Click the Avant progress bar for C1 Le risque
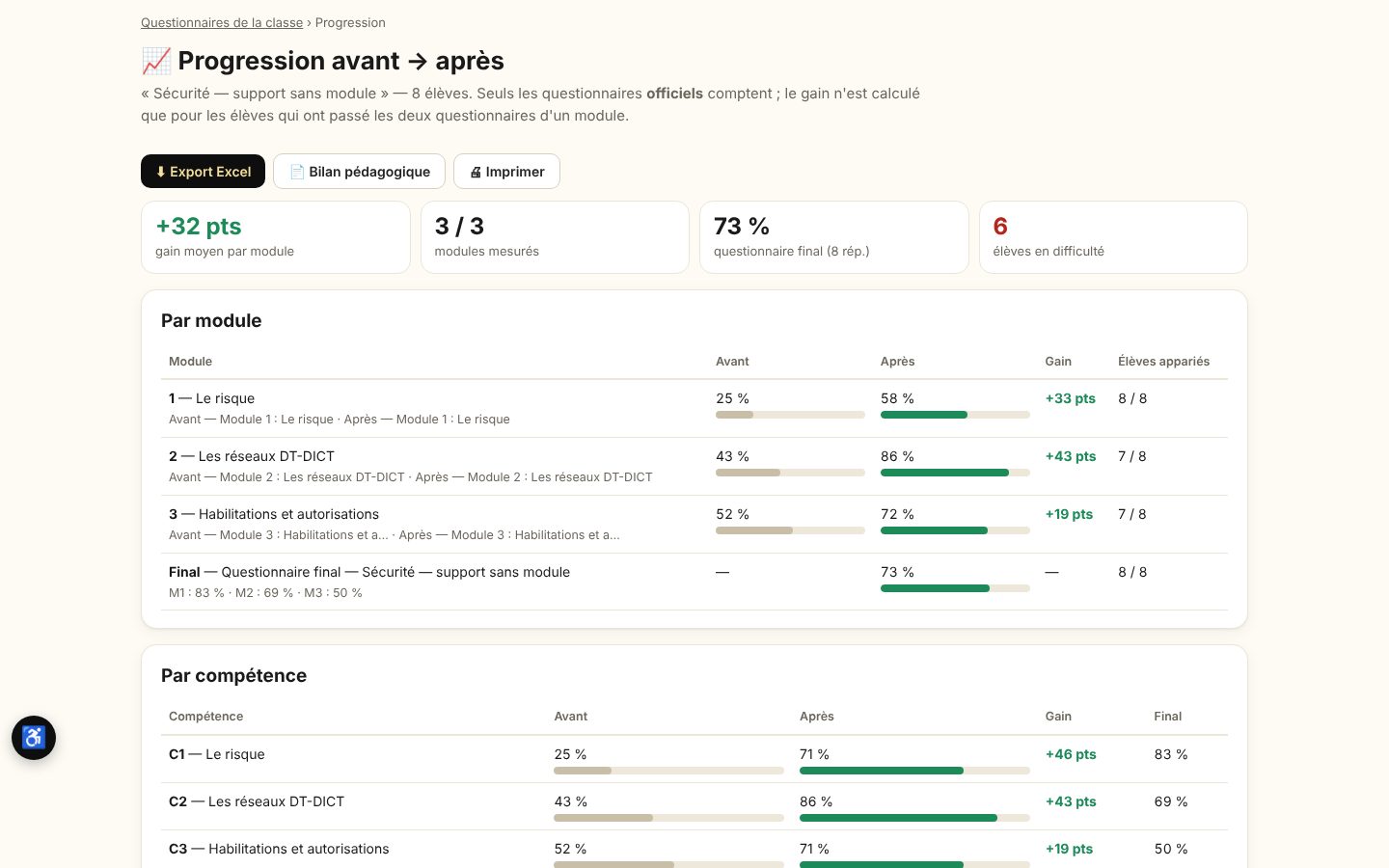 668,771
